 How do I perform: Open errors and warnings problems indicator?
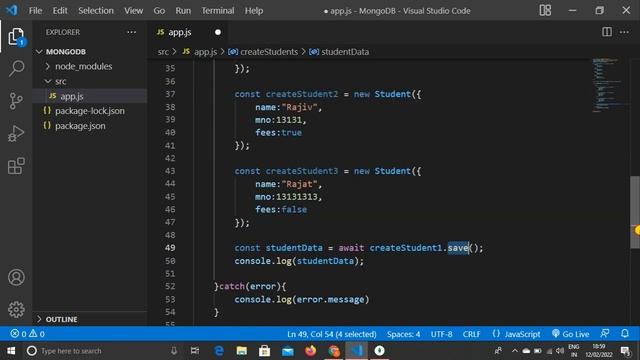point(27,334)
